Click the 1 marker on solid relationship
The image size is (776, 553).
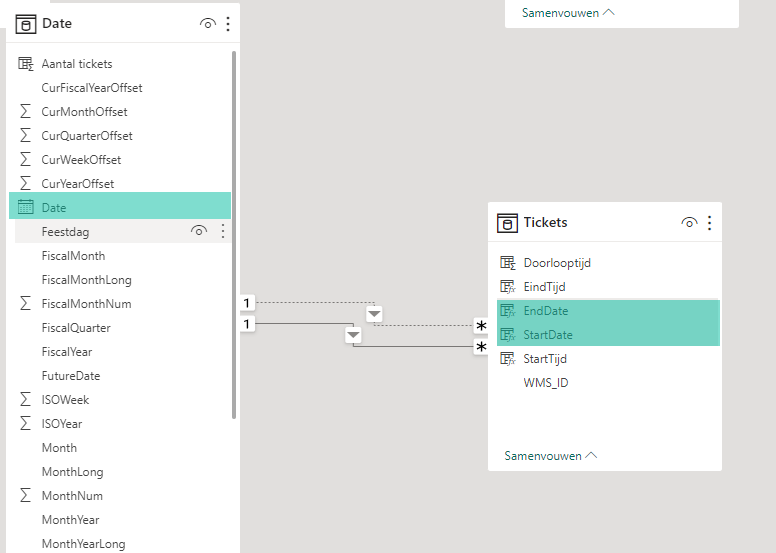pyautogui.click(x=247, y=324)
